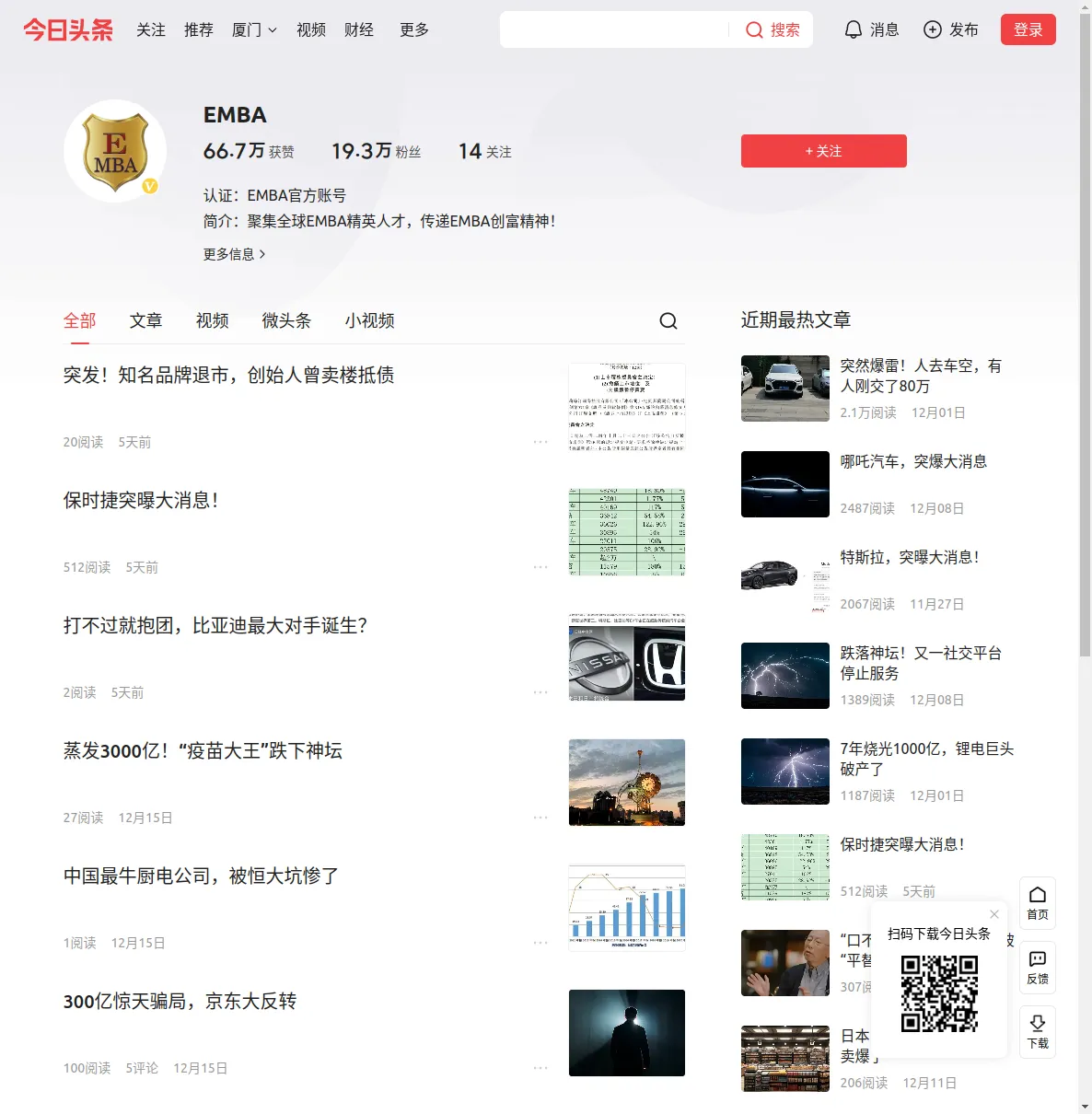Go to 首页 via floating home icon

pos(1038,903)
